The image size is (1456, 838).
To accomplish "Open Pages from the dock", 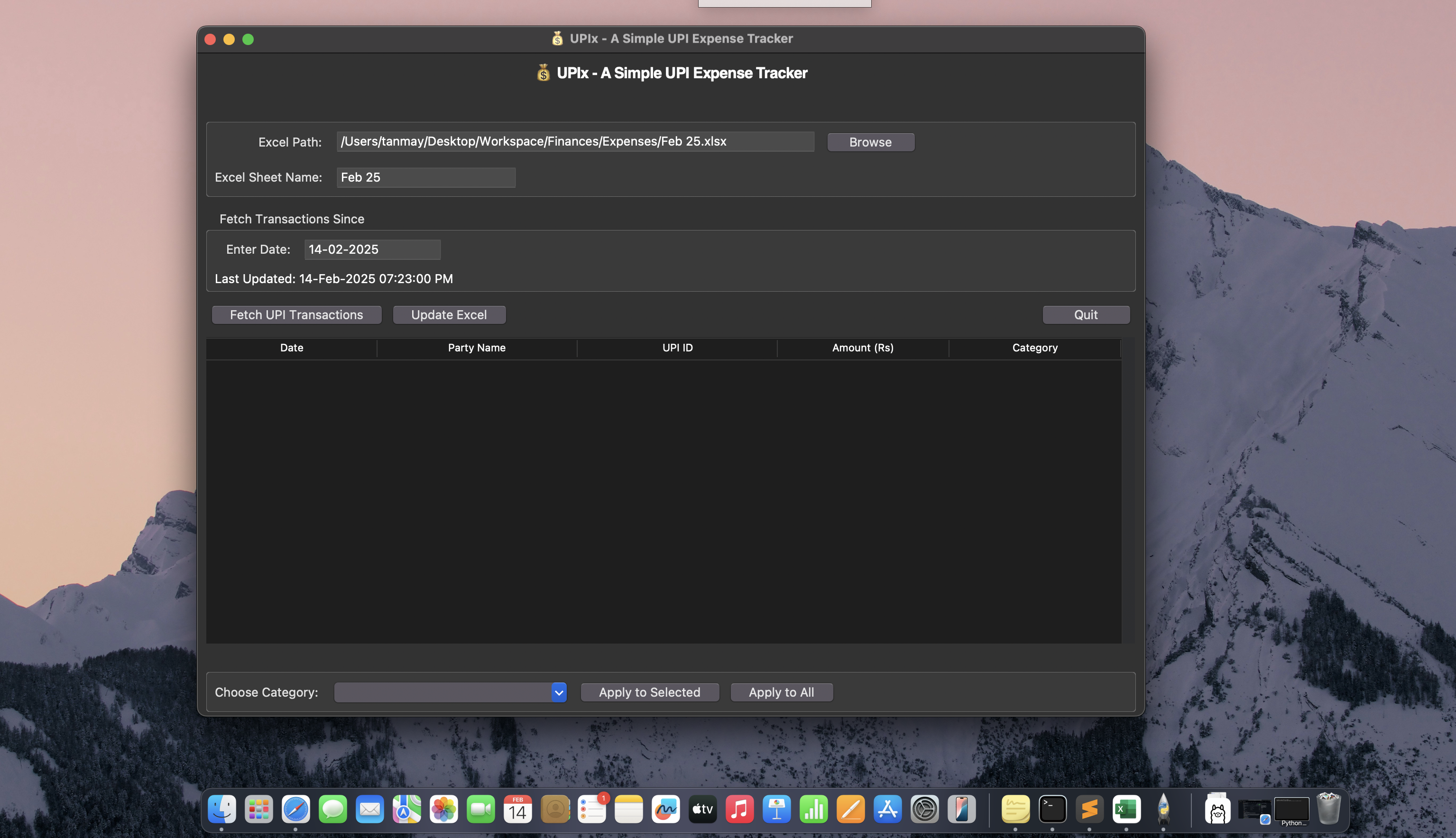I will tap(850, 810).
